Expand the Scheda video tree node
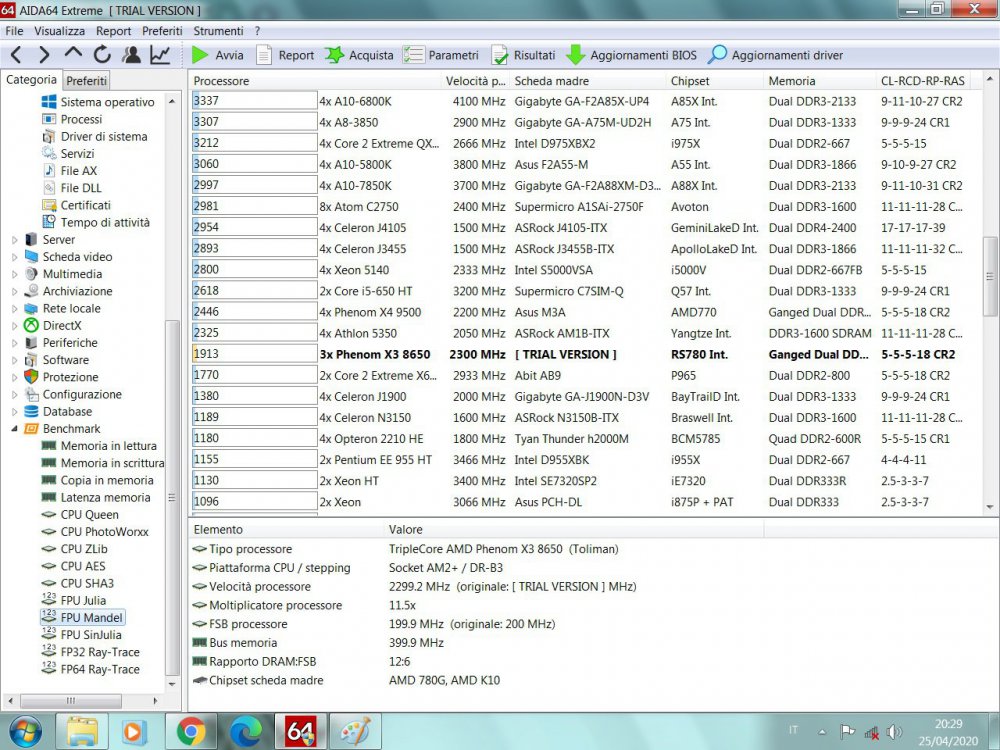The image size is (1000, 750). coord(14,257)
